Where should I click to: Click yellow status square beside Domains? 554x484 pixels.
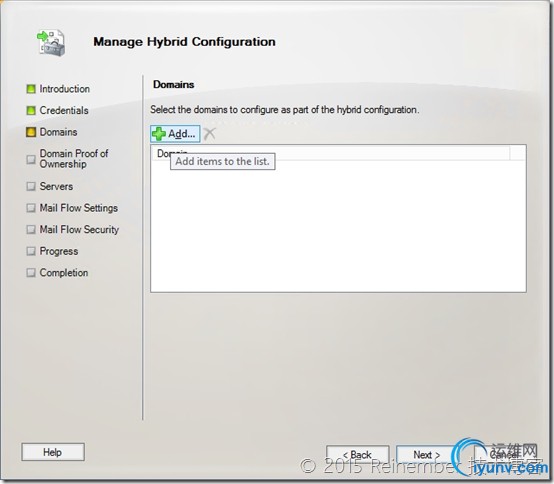31,132
